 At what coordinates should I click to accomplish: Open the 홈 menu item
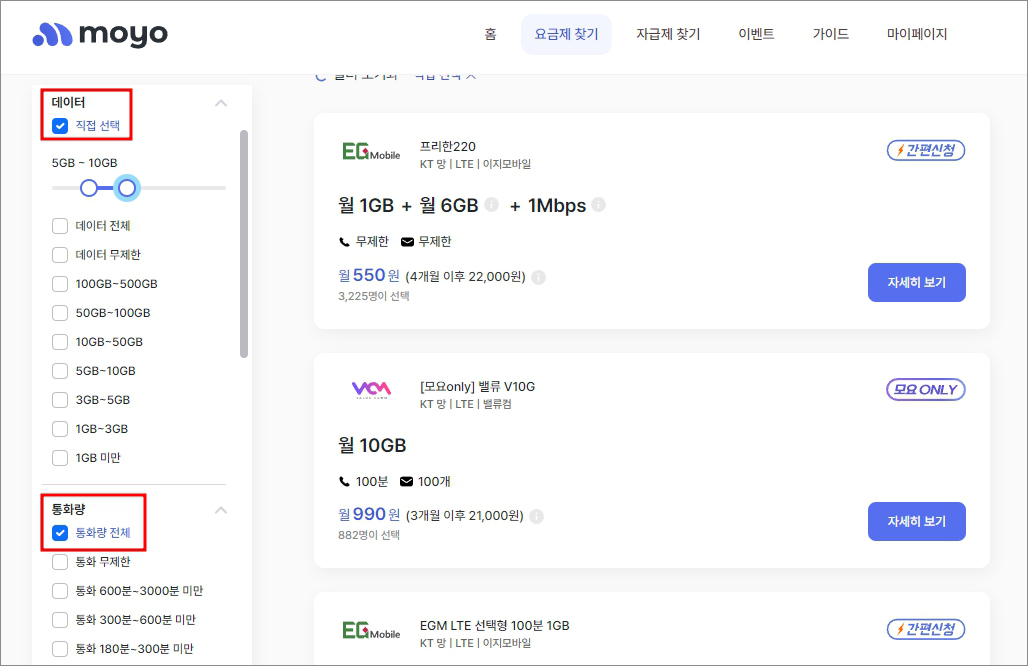pos(490,34)
